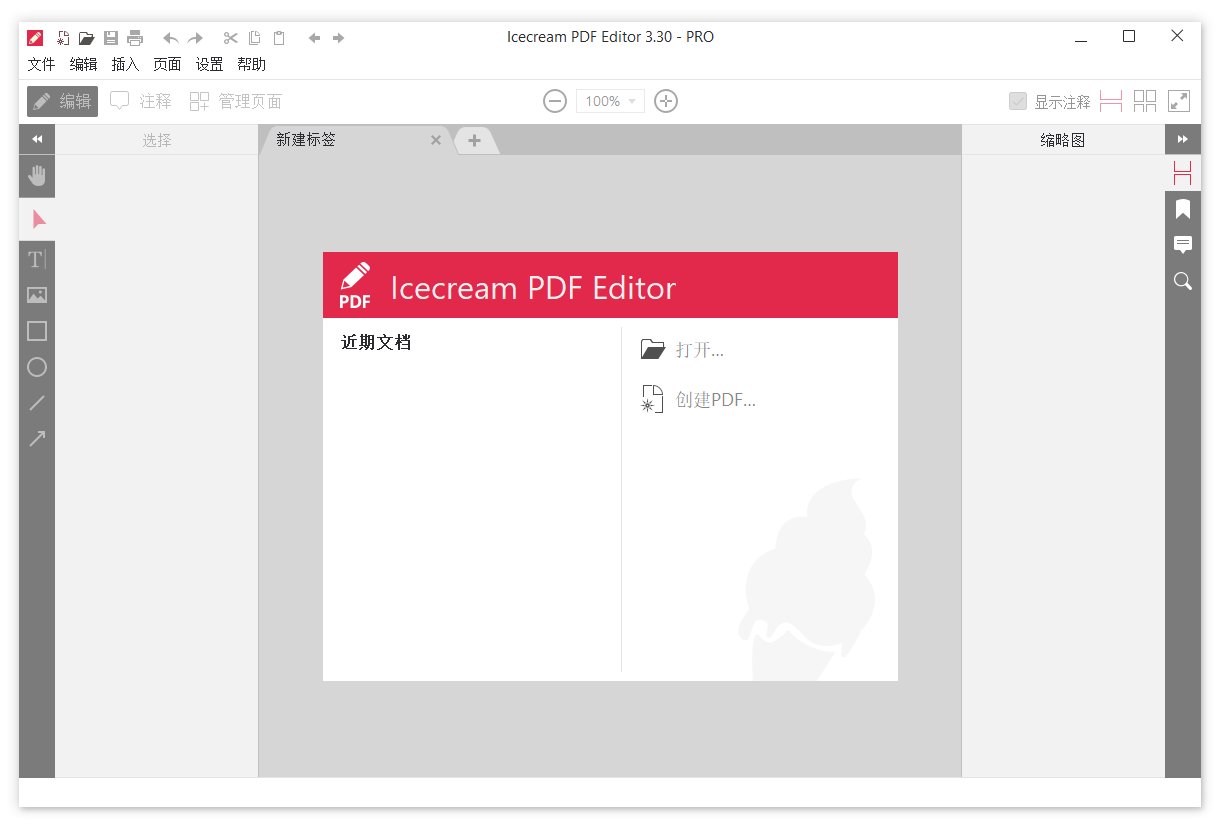Screen dimensions: 1219x829
Task: Select the Rectangle shape tool
Action: [x=37, y=331]
